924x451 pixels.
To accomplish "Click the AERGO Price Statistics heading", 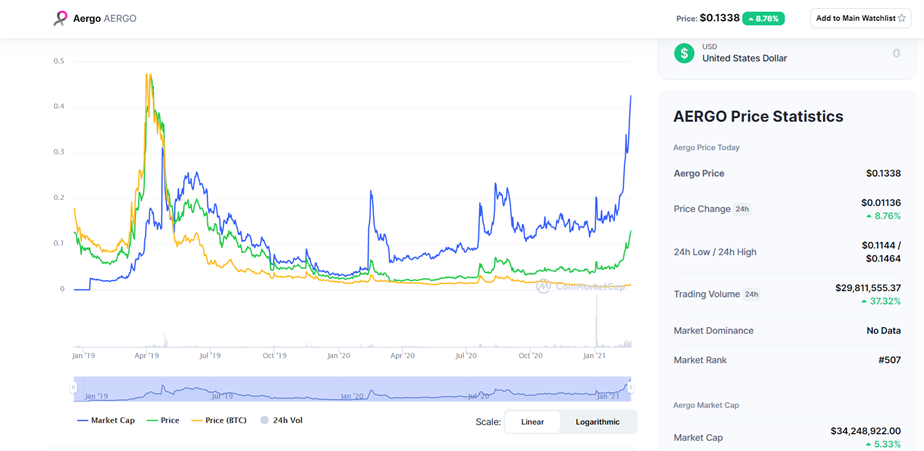I will point(758,116).
